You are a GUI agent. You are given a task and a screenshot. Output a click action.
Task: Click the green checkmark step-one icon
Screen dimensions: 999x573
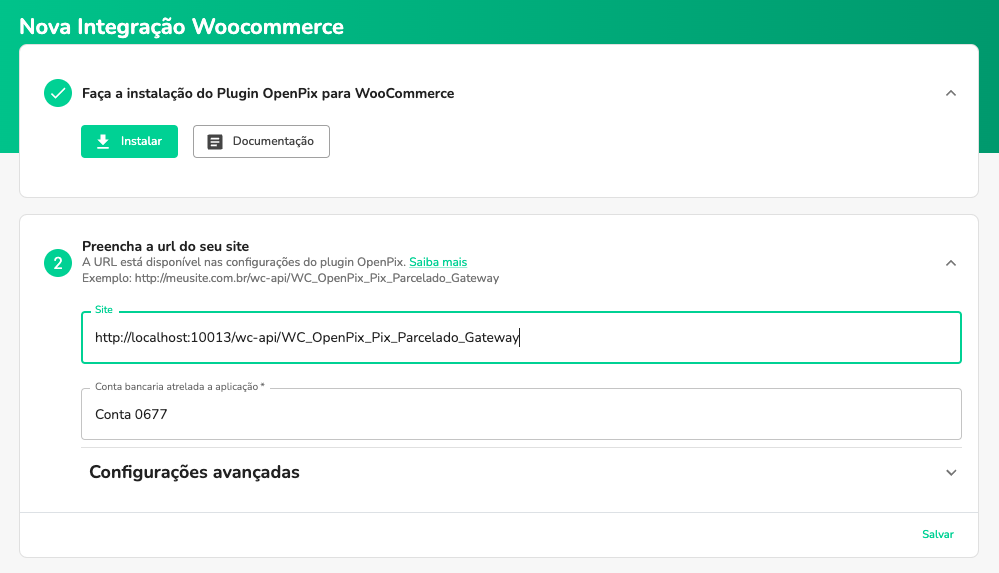[x=57, y=93]
